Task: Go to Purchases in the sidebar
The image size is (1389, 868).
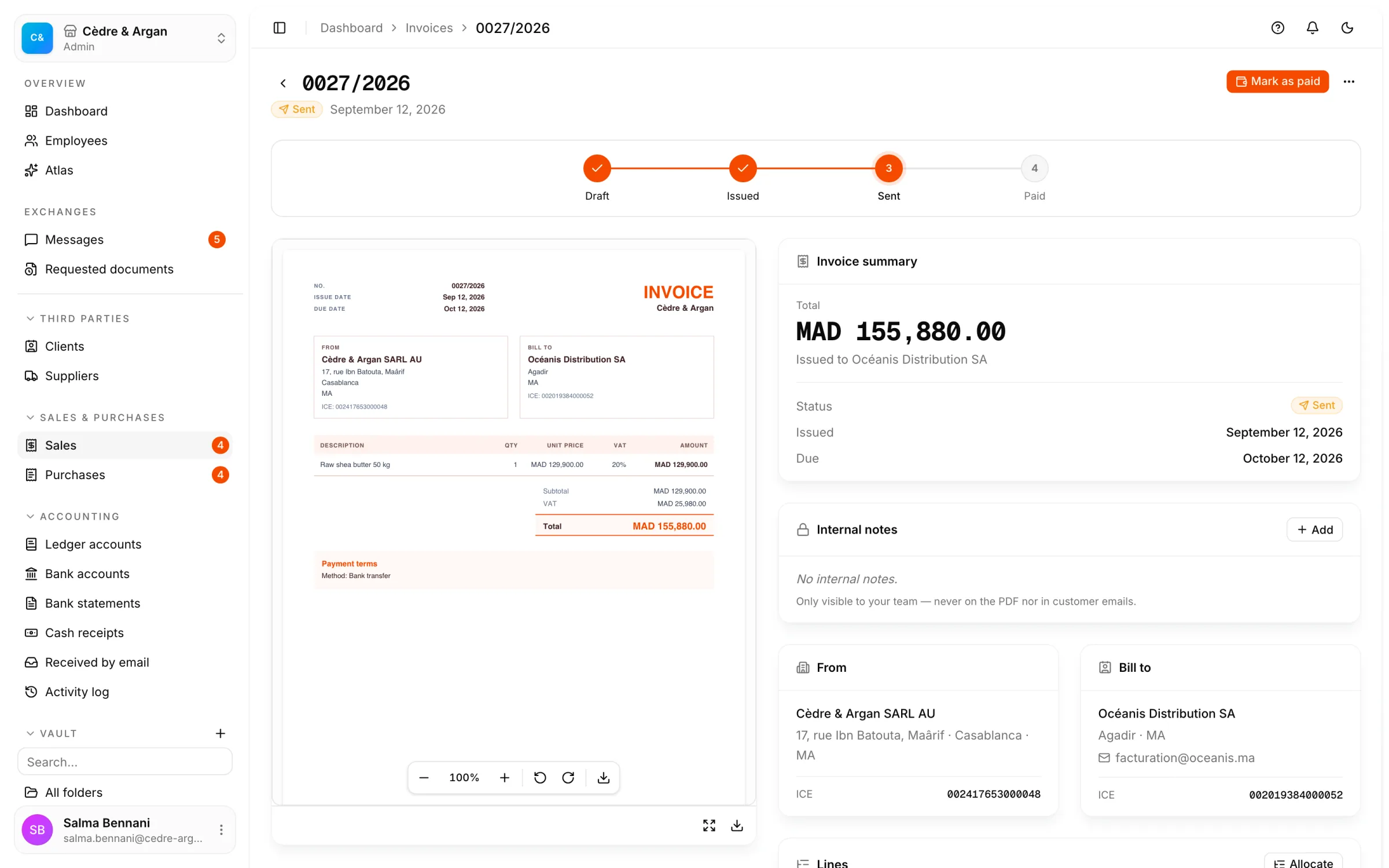Action: [x=125, y=475]
